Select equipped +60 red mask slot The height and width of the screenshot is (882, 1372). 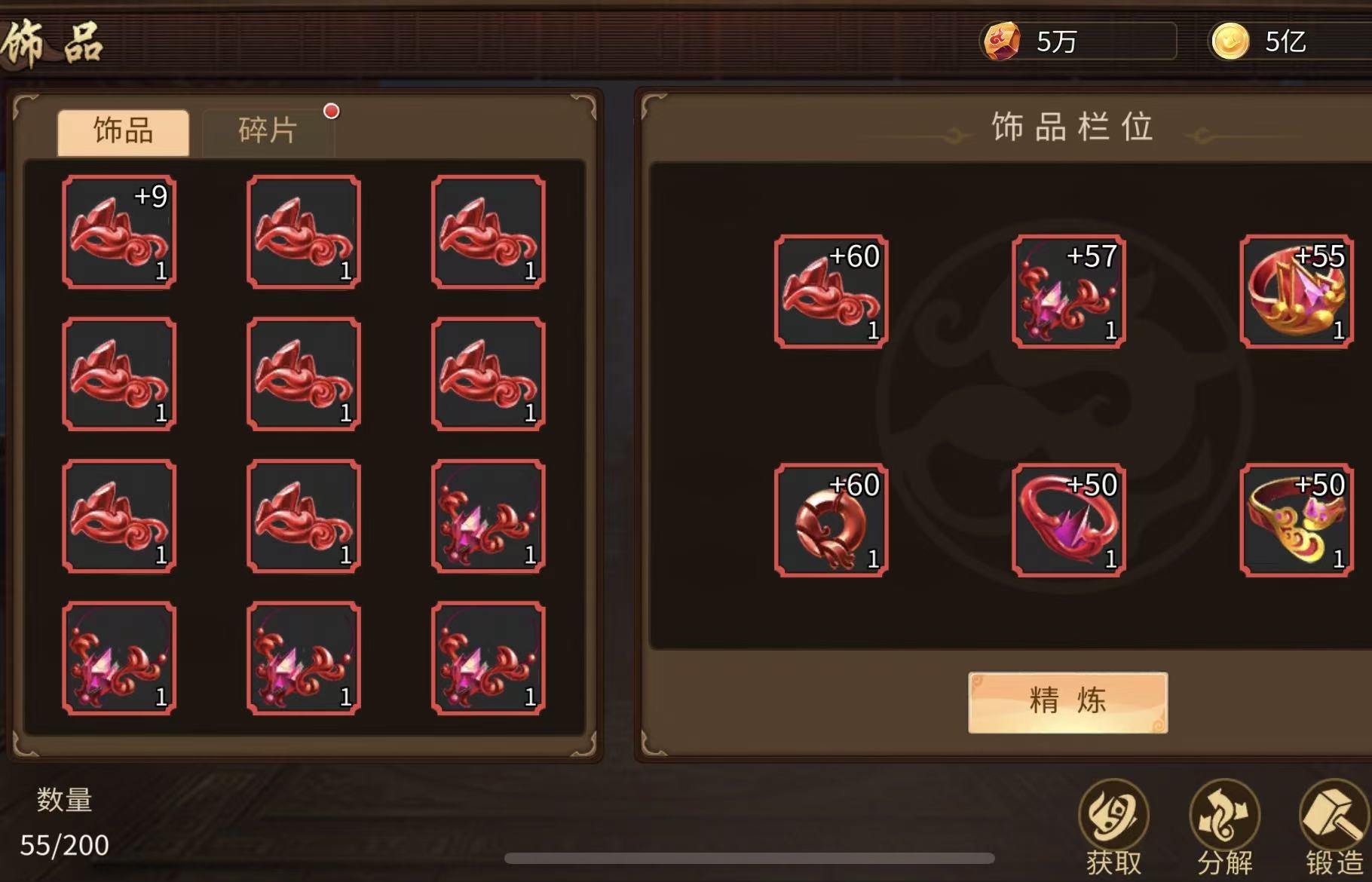point(831,292)
